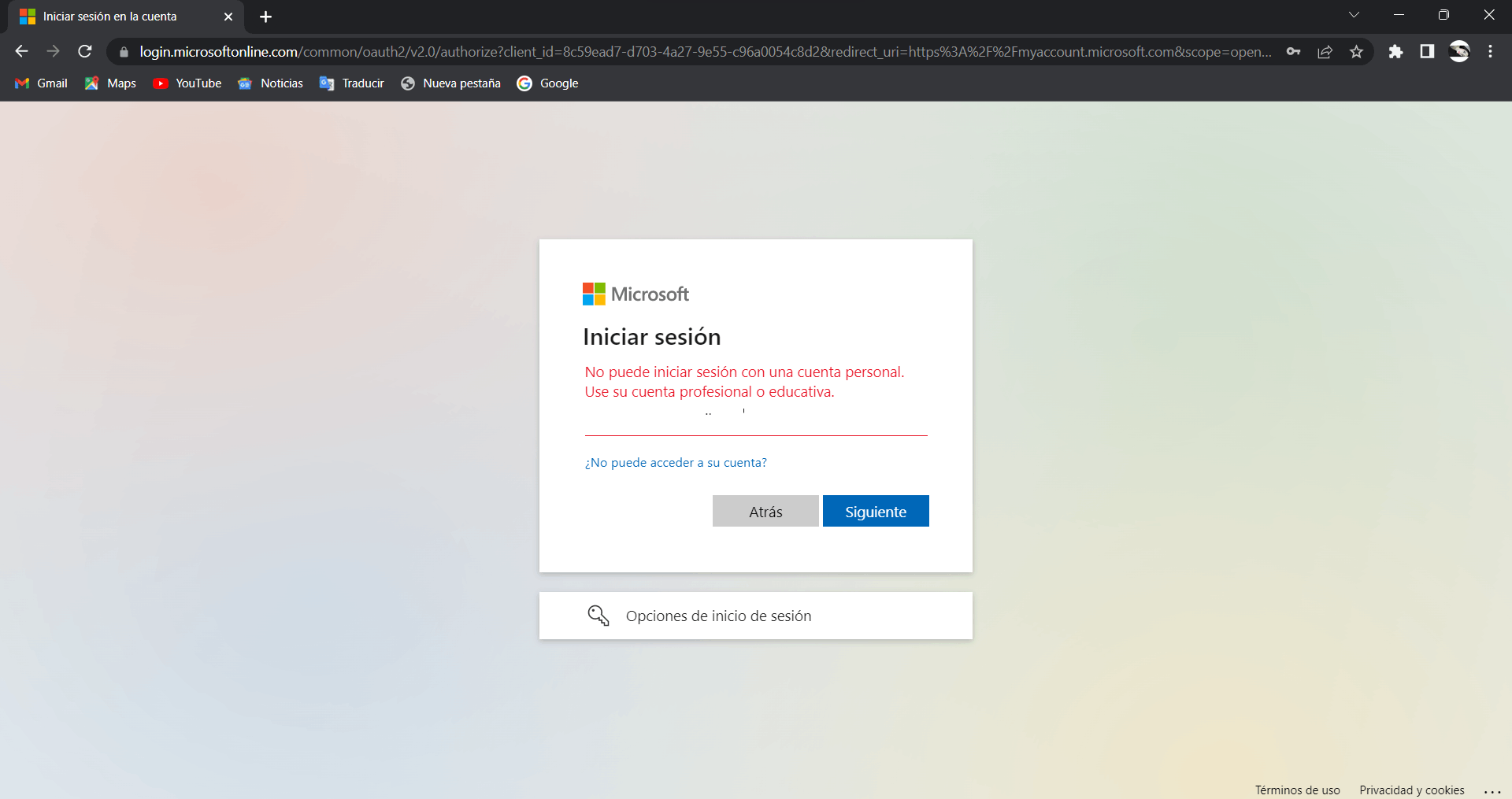
Task: Open the Extensions puzzle icon
Action: click(1395, 51)
